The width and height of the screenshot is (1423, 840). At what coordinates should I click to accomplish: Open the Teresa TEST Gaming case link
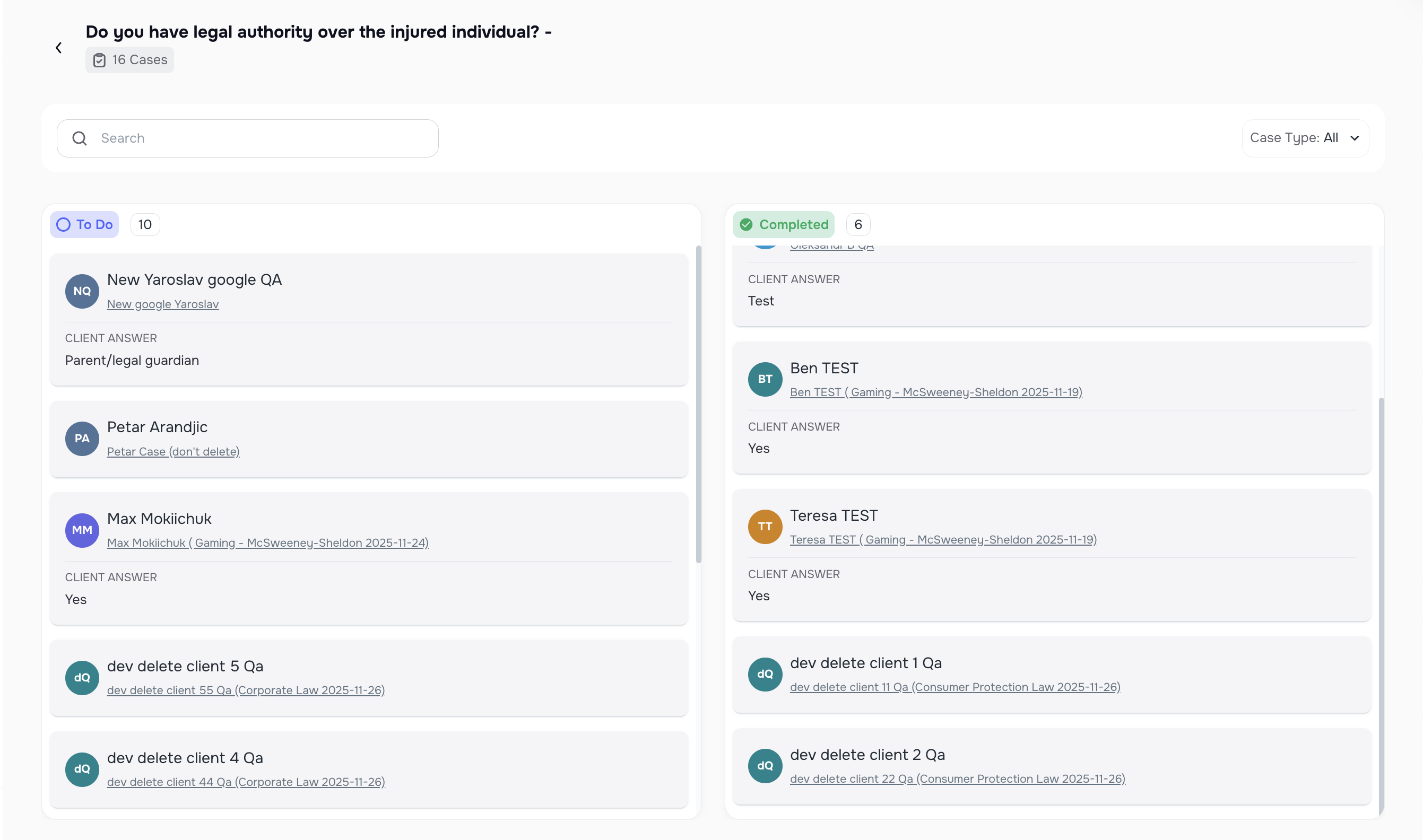click(943, 540)
